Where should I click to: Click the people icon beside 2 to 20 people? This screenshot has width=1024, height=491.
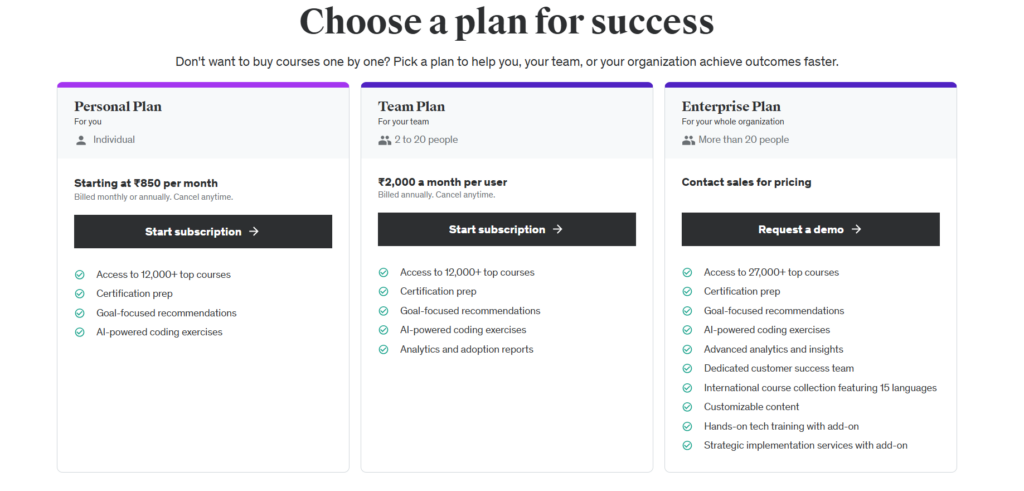tap(385, 140)
